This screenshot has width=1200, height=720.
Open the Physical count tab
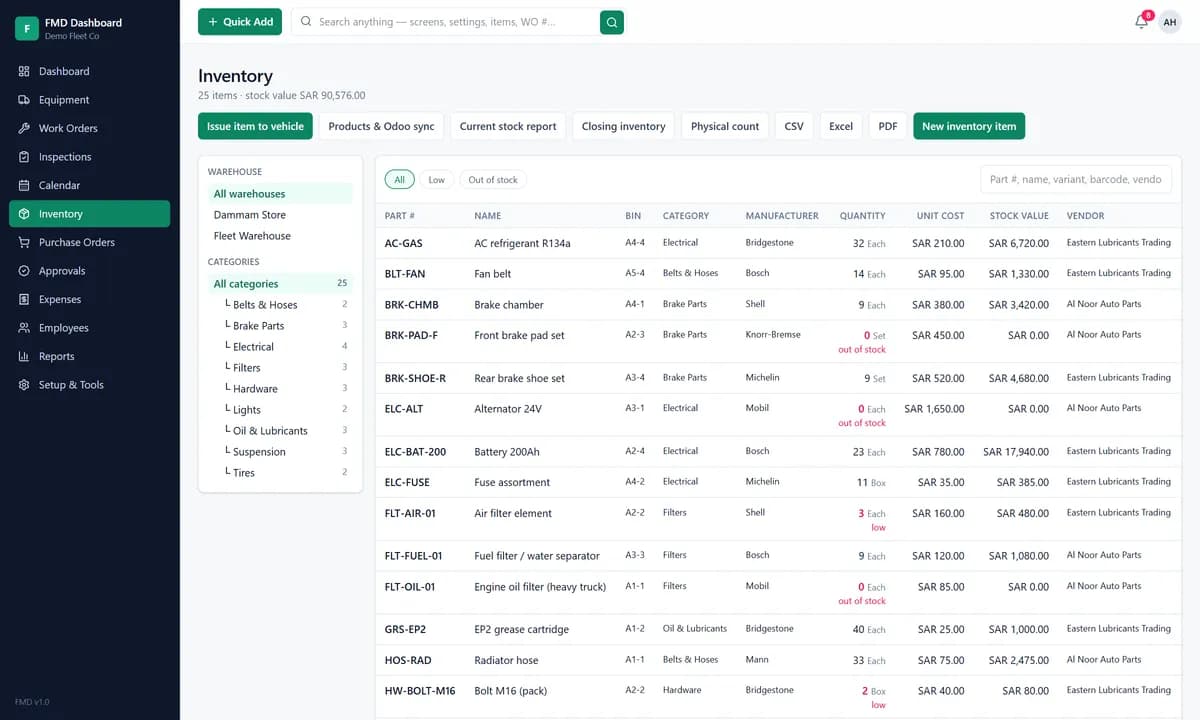(x=725, y=126)
